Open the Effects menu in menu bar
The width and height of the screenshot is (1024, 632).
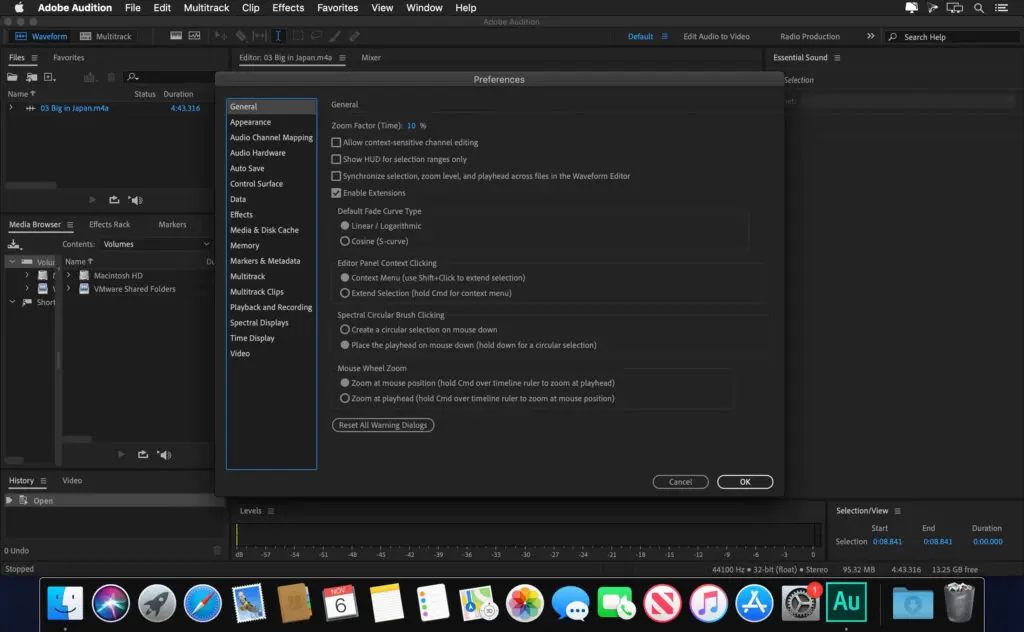click(288, 8)
